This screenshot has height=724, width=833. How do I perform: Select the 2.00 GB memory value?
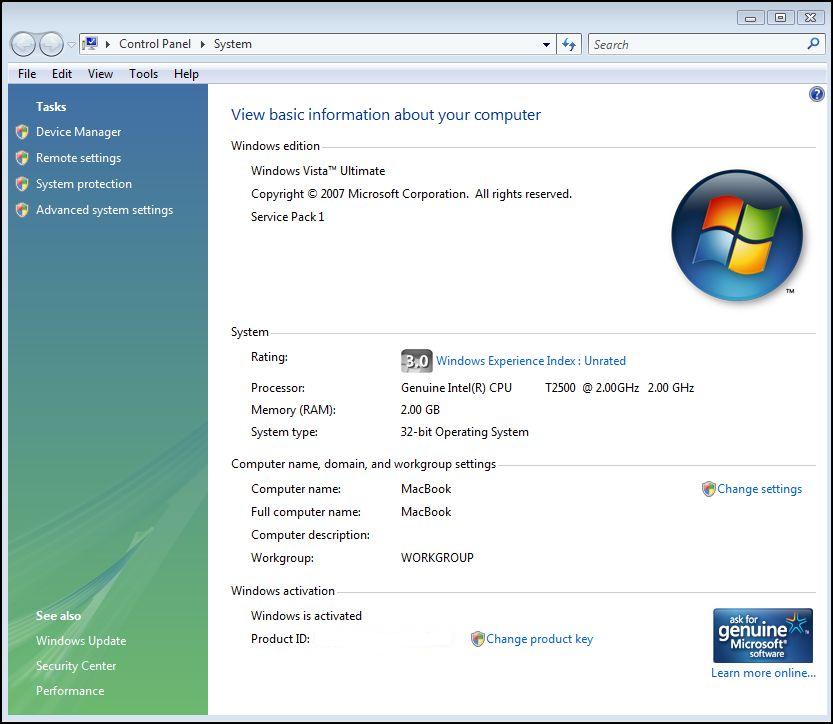point(420,410)
